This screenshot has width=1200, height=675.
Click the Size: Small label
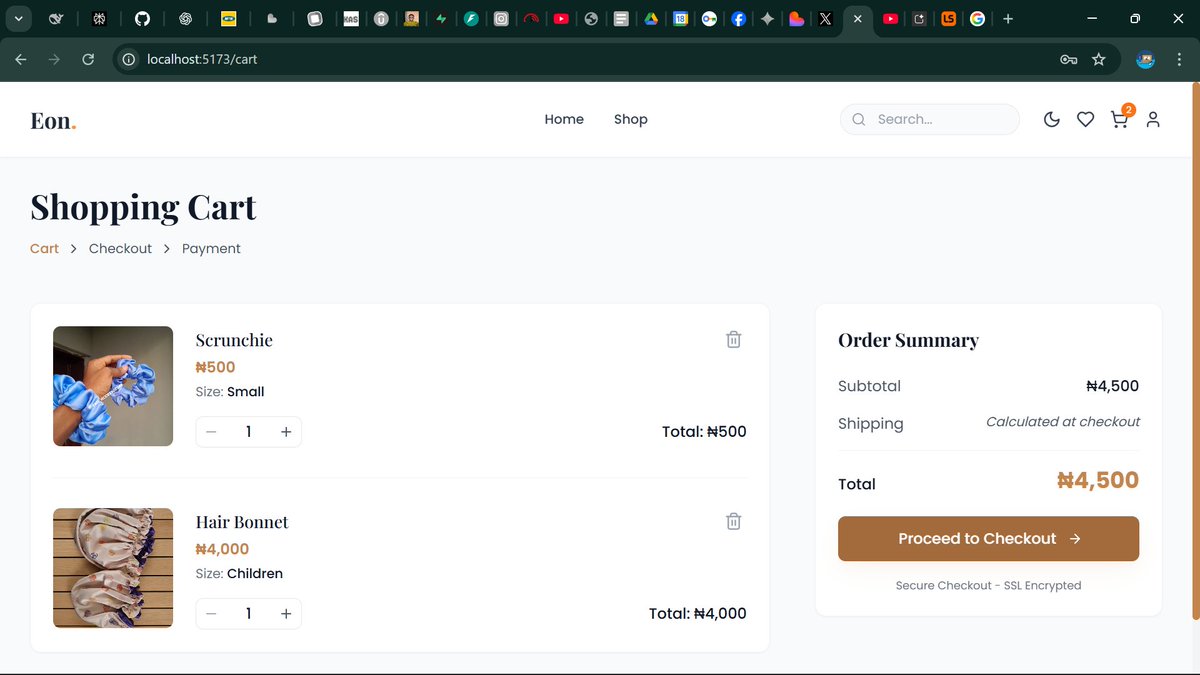(230, 392)
